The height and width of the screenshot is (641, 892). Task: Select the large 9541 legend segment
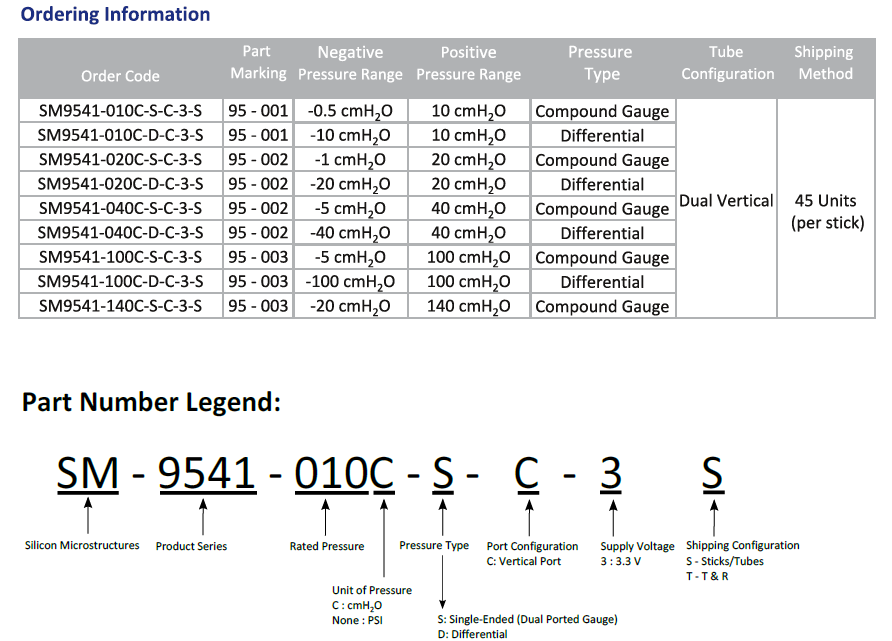pos(207,472)
